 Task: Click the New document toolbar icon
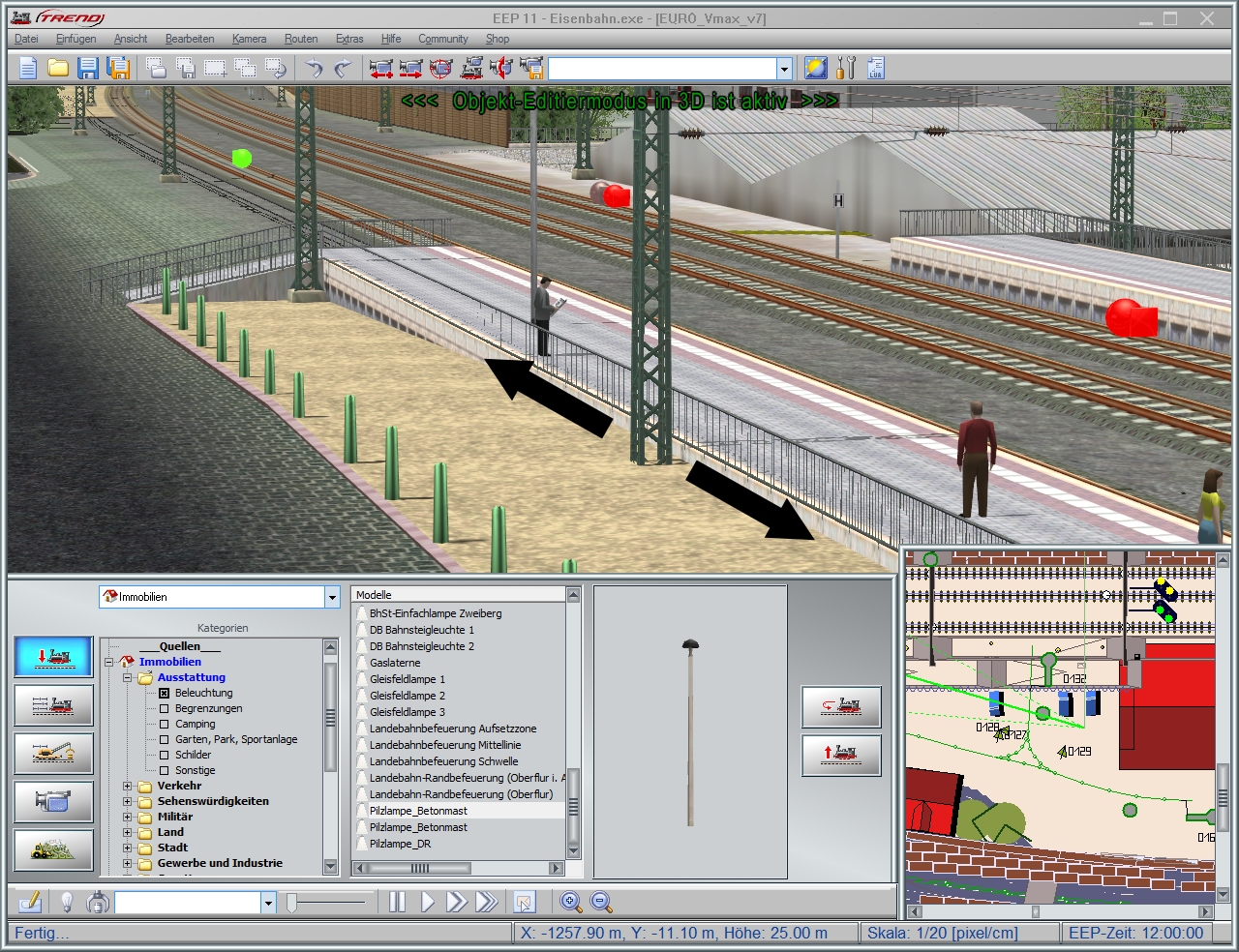28,68
